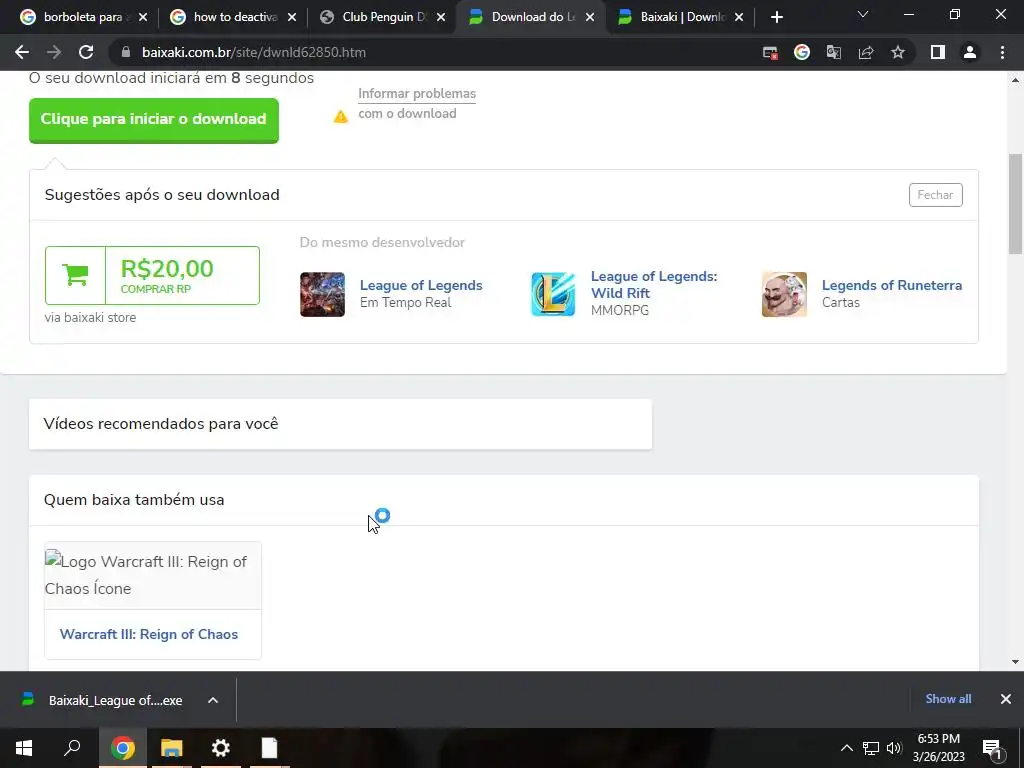
Task: Open the Legends of Runeterra link
Action: [891, 285]
